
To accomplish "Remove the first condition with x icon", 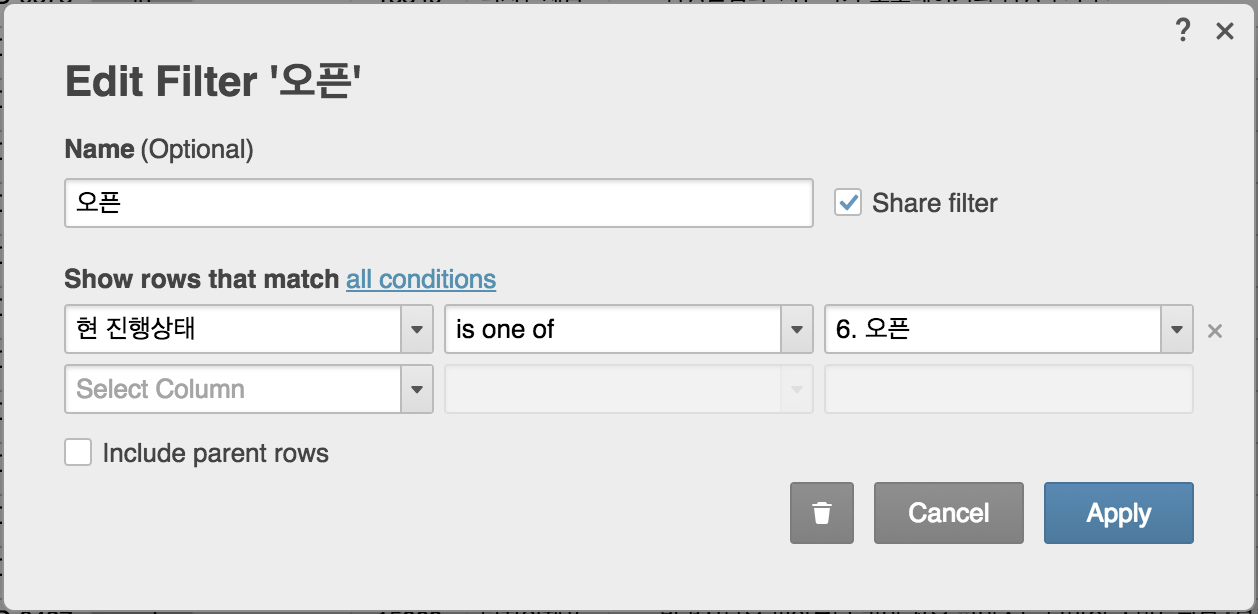I will 1215,331.
